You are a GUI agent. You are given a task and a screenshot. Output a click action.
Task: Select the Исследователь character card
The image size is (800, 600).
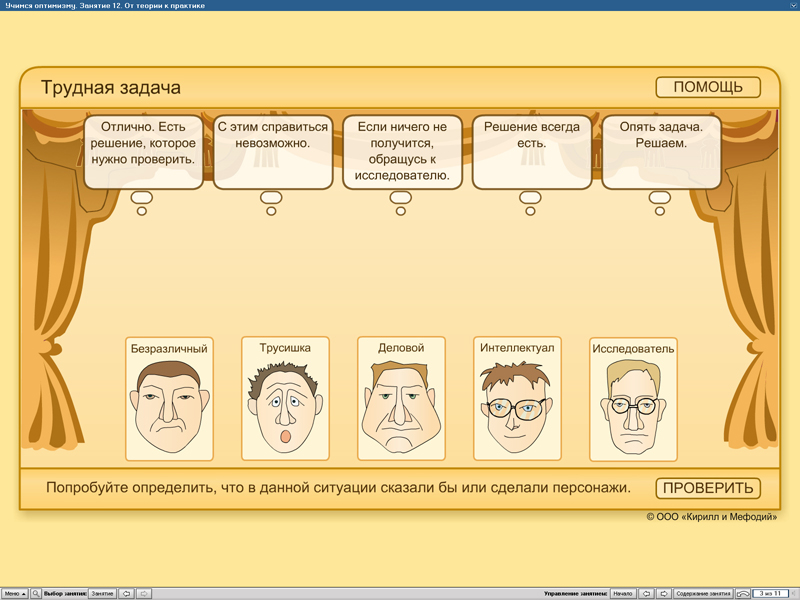pos(633,399)
